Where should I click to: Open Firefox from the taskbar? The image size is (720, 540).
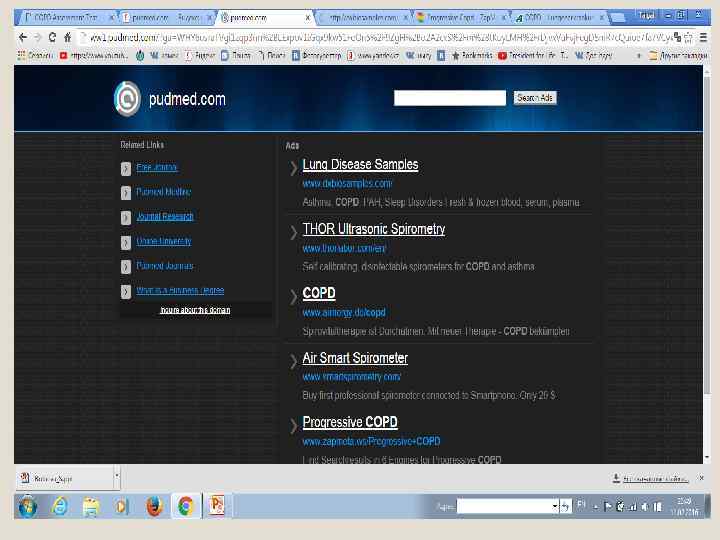pos(154,506)
